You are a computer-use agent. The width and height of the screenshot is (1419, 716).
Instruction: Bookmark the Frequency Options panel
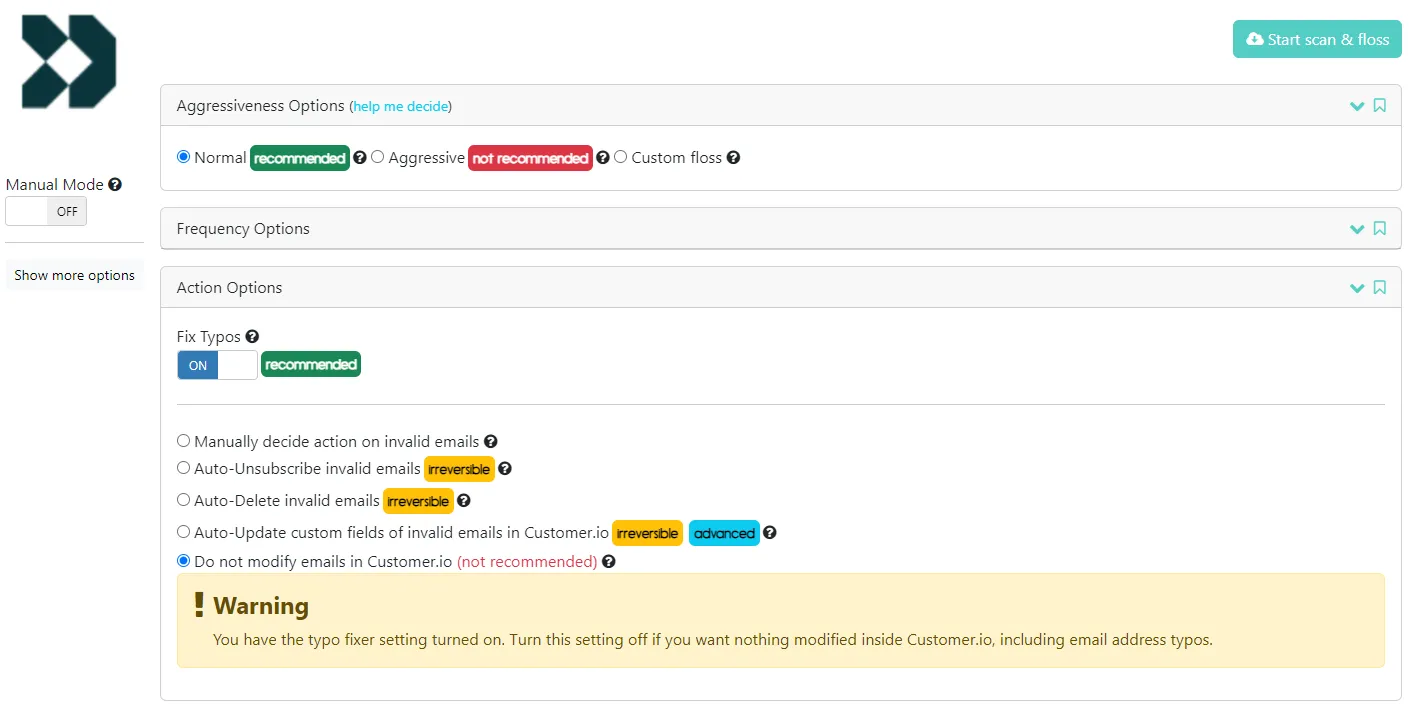pyautogui.click(x=1380, y=229)
